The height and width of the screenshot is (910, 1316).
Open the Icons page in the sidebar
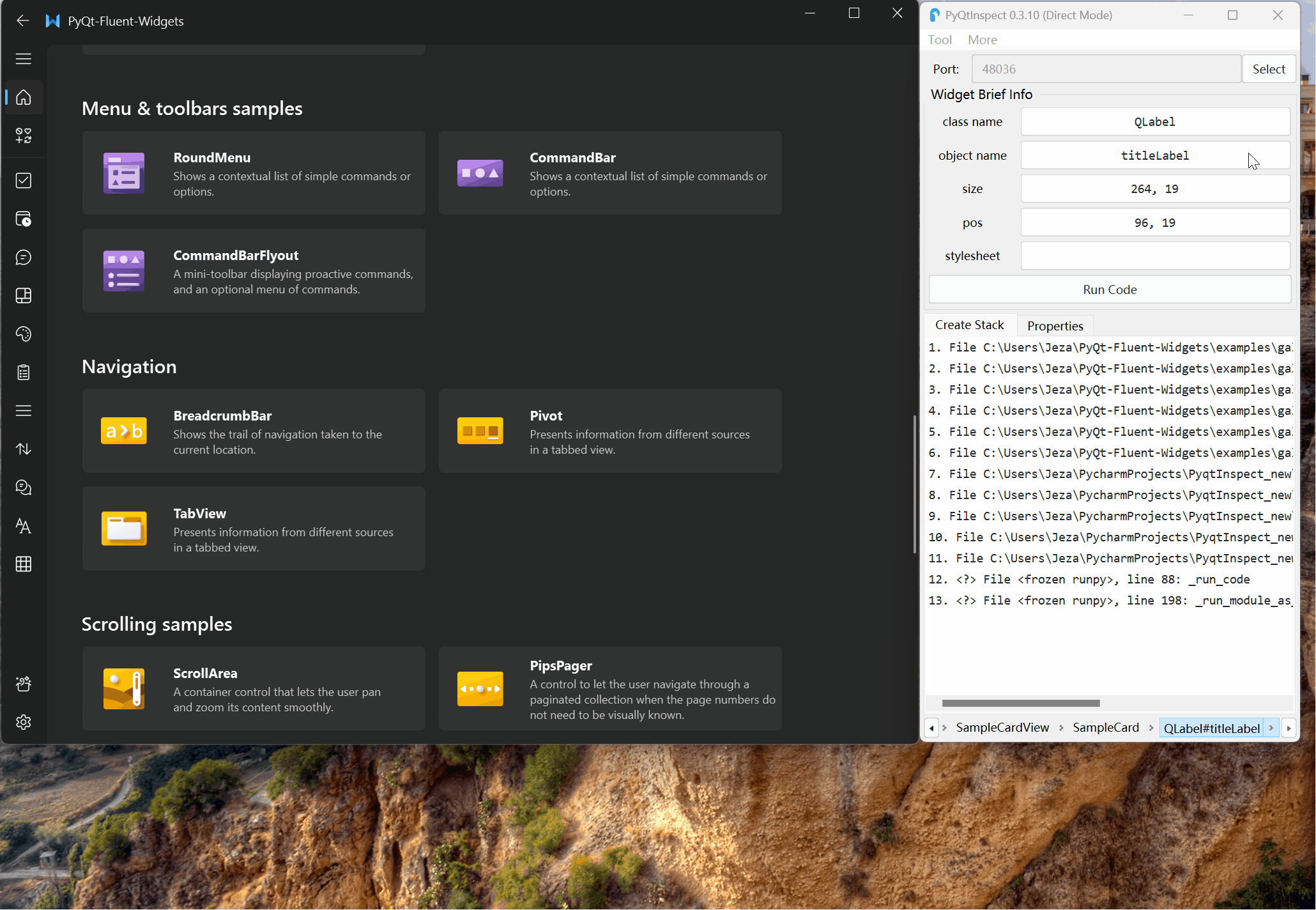point(23,135)
